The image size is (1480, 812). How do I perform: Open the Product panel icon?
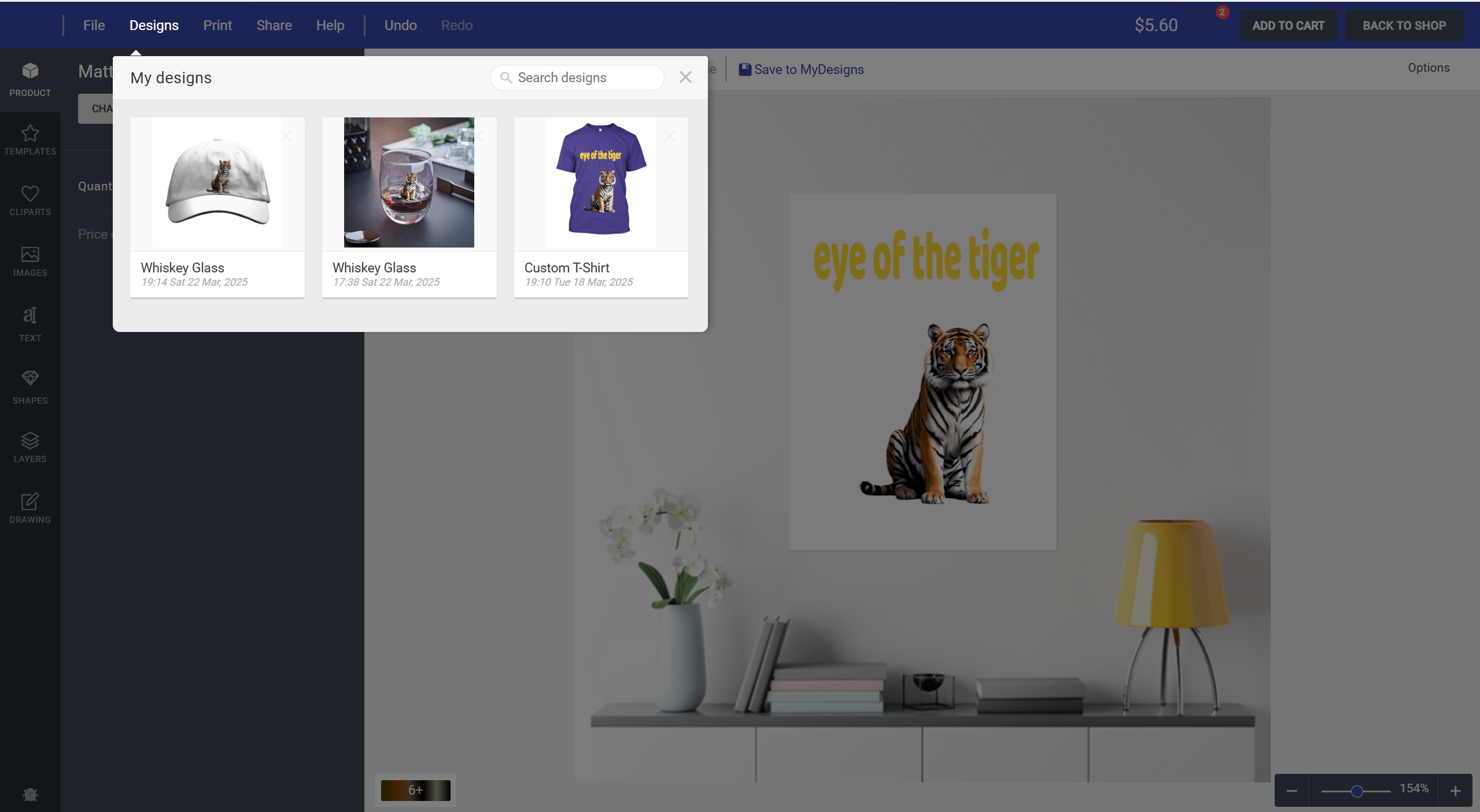pyautogui.click(x=30, y=71)
